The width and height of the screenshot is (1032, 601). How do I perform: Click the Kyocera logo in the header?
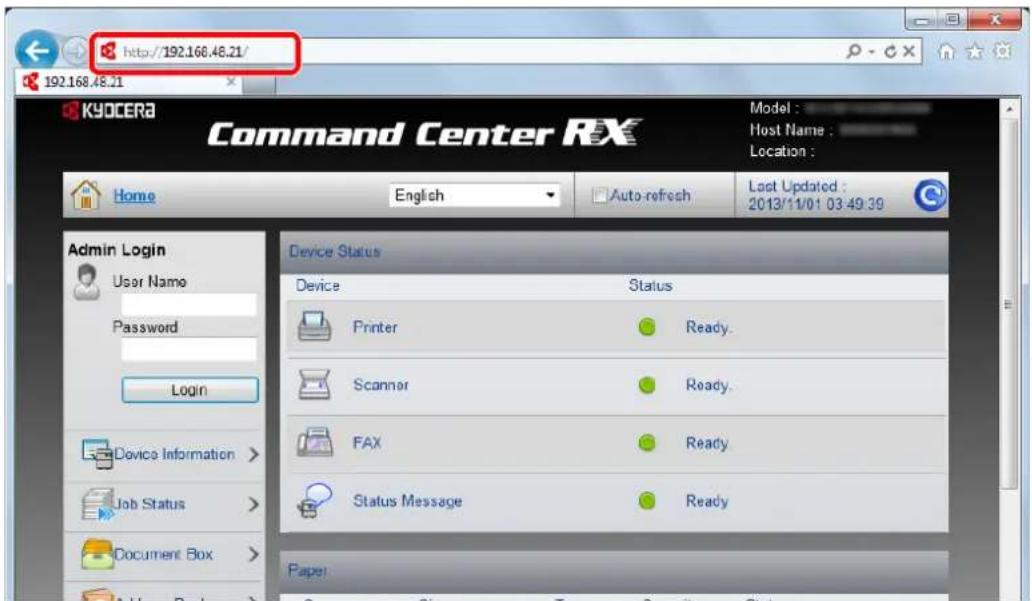click(109, 111)
